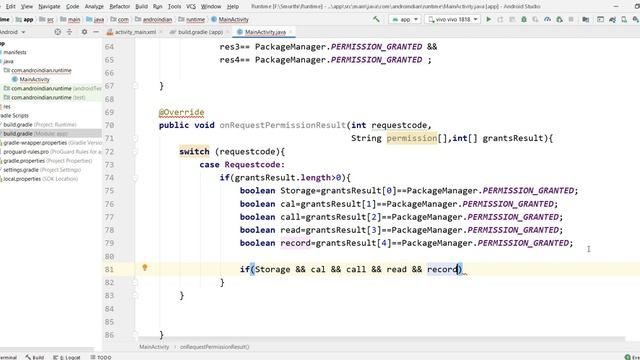Open the VCS menu
This screenshot has height=360, width=640.
(x=191, y=7)
